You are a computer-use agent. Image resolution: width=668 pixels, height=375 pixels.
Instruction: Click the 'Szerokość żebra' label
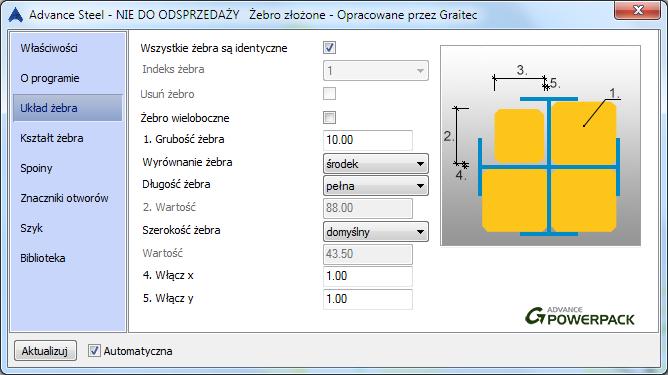tap(181, 231)
